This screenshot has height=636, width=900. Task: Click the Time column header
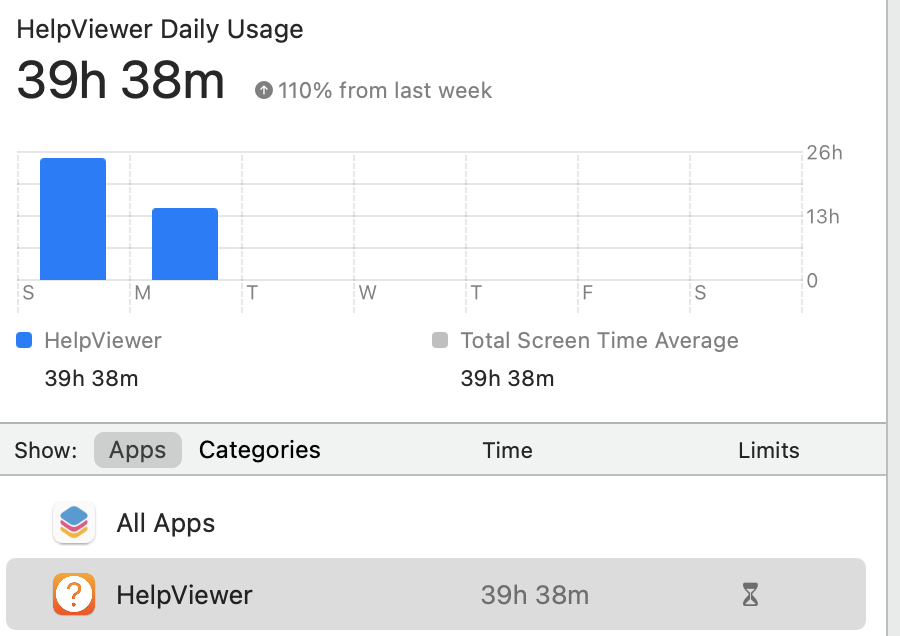click(x=507, y=450)
